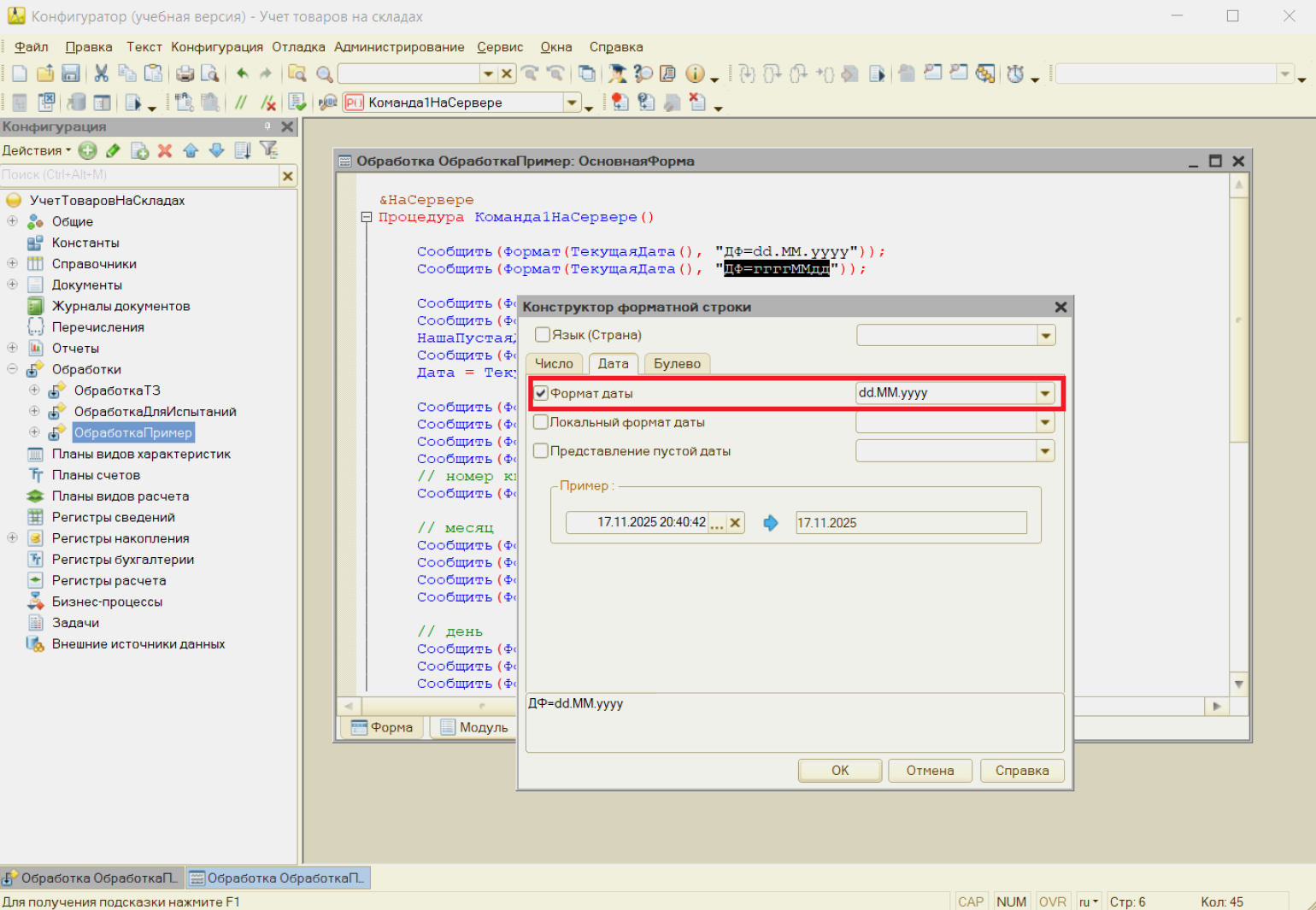Image resolution: width=1316 pixels, height=910 pixels.
Task: Enable the Локальный формат даты checkbox
Action: (x=541, y=422)
